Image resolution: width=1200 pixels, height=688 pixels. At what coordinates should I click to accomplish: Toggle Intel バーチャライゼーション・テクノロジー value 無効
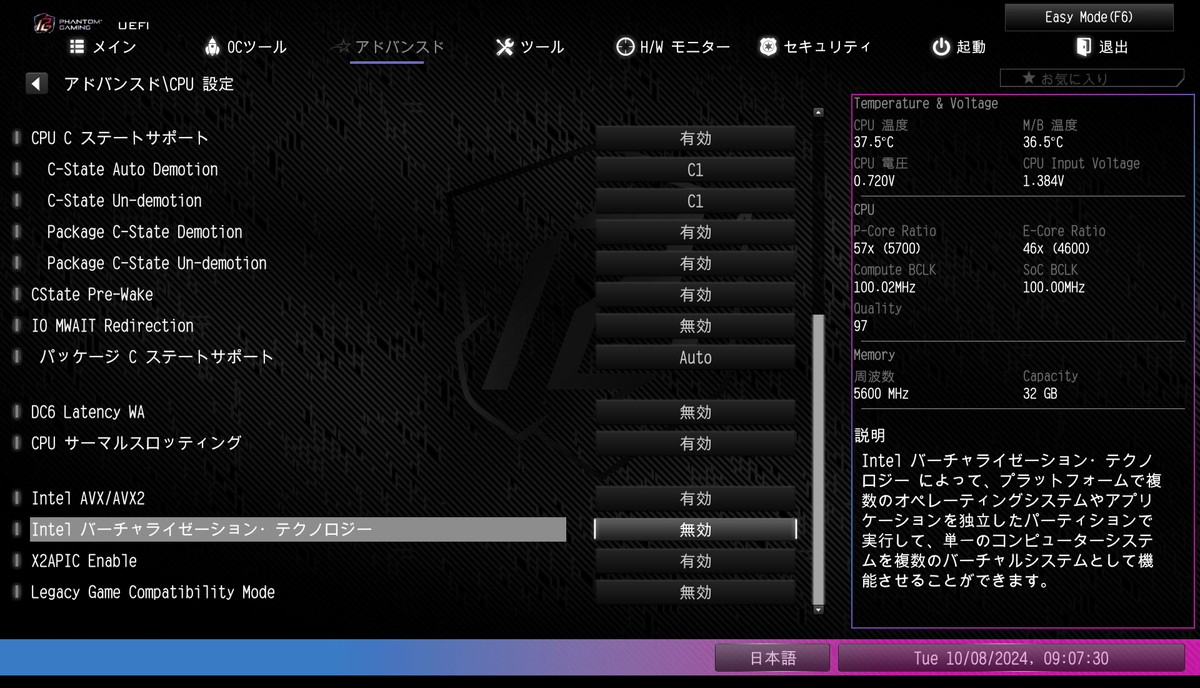pyautogui.click(x=695, y=530)
